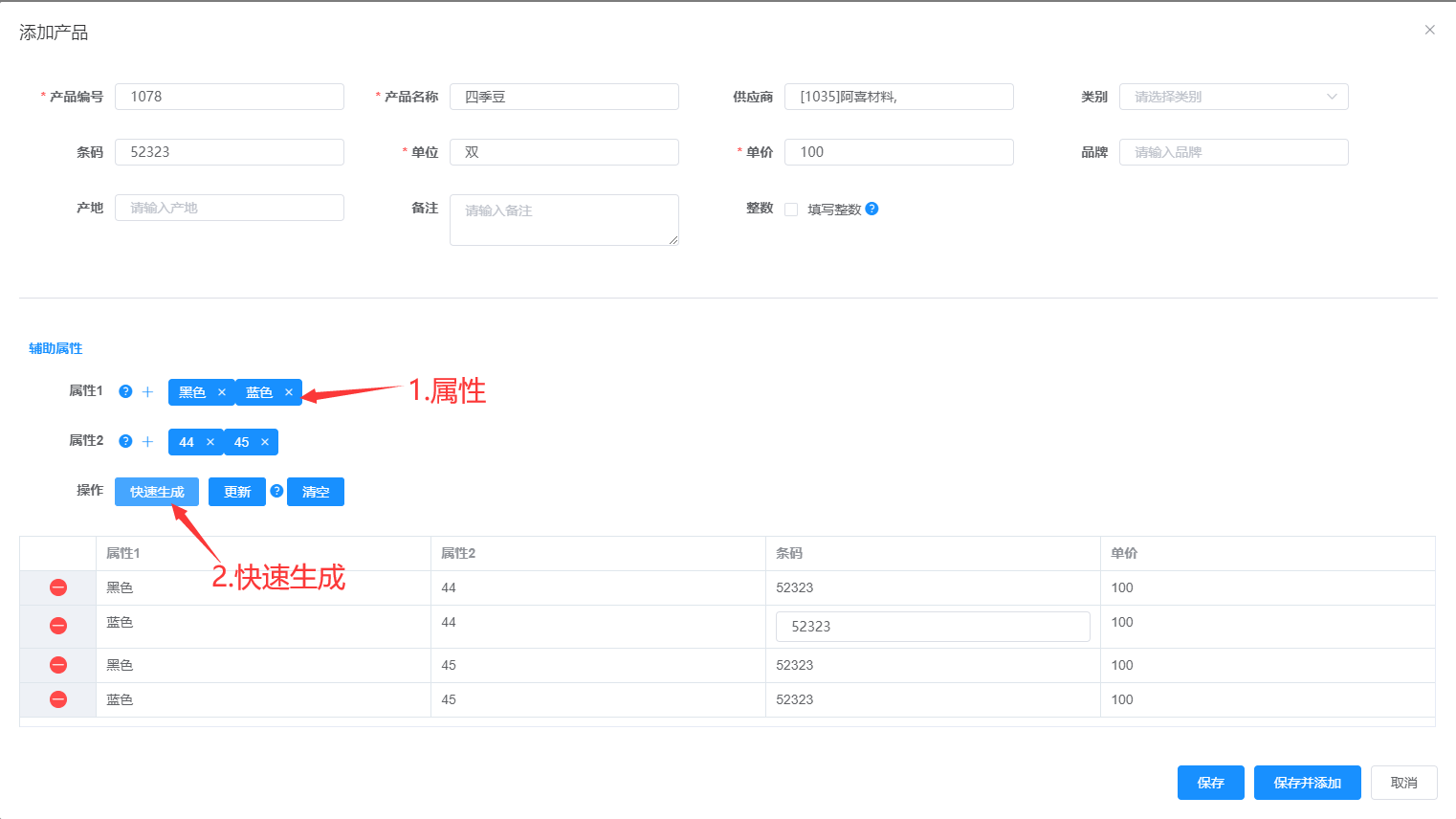Screen dimensions: 1456x819
Task: Click the help icon beside 属性2
Action: tap(125, 441)
